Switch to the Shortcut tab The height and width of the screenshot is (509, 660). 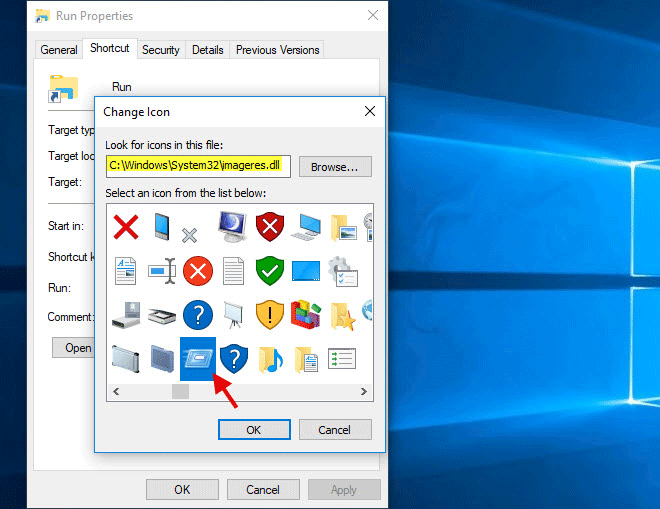tap(110, 48)
